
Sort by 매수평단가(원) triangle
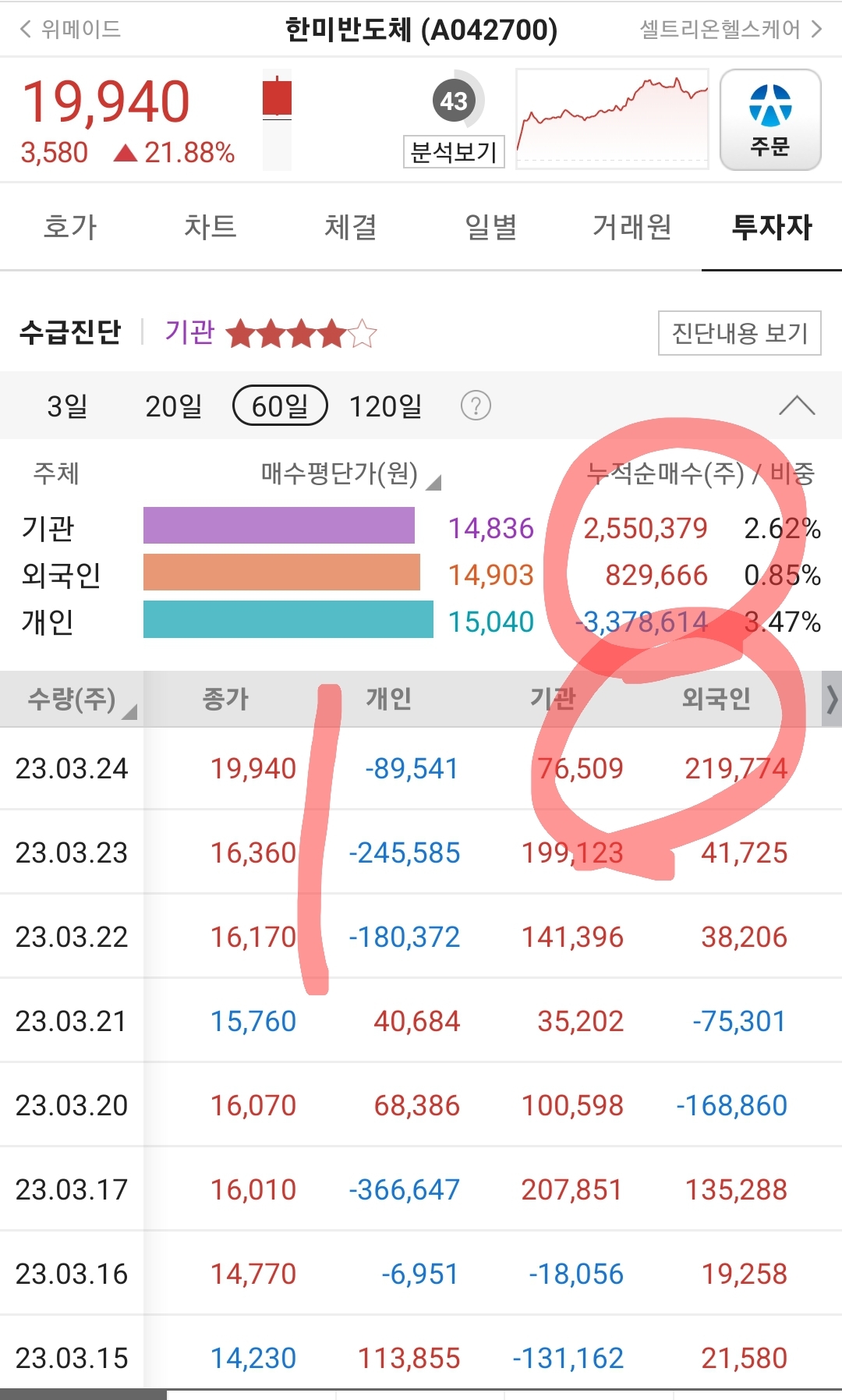coord(434,482)
